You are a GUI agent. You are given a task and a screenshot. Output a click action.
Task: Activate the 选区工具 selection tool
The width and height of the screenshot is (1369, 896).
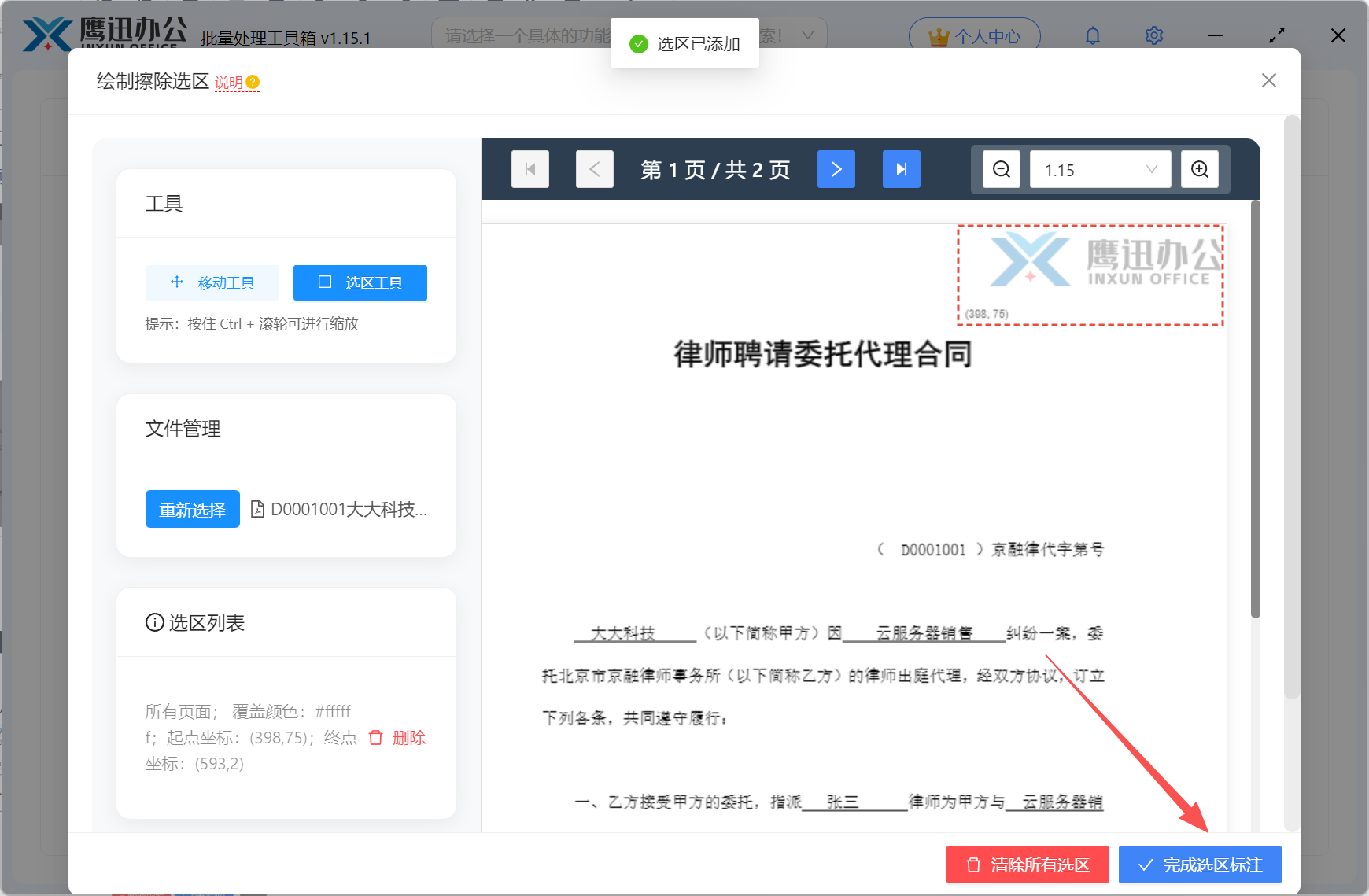coord(360,282)
